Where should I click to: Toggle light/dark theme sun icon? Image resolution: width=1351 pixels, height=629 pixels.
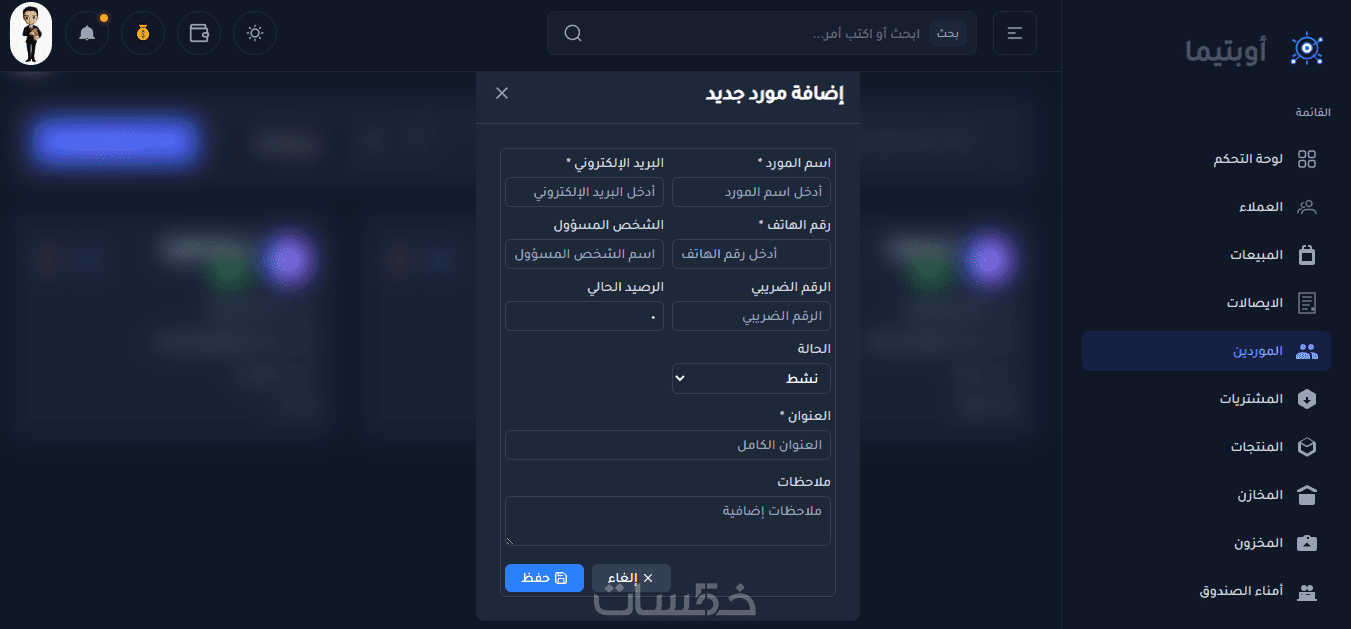(255, 33)
